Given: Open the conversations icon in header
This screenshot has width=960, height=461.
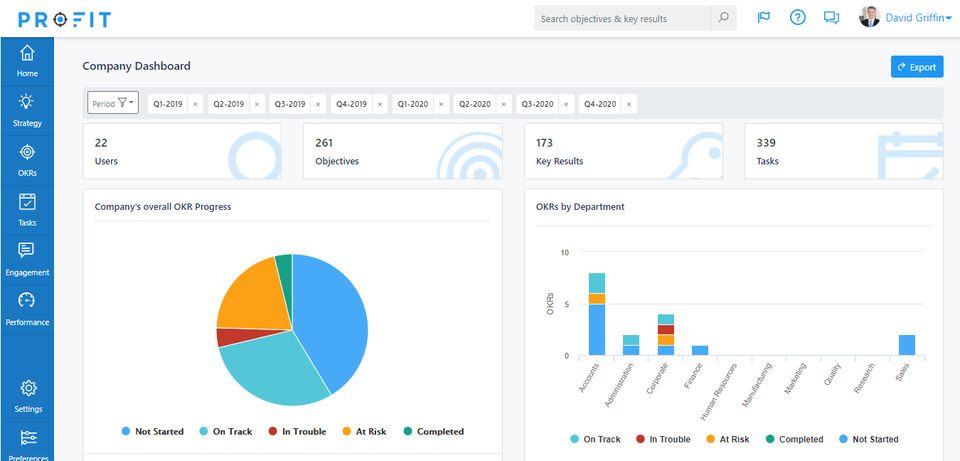Looking at the screenshot, I should coord(831,18).
